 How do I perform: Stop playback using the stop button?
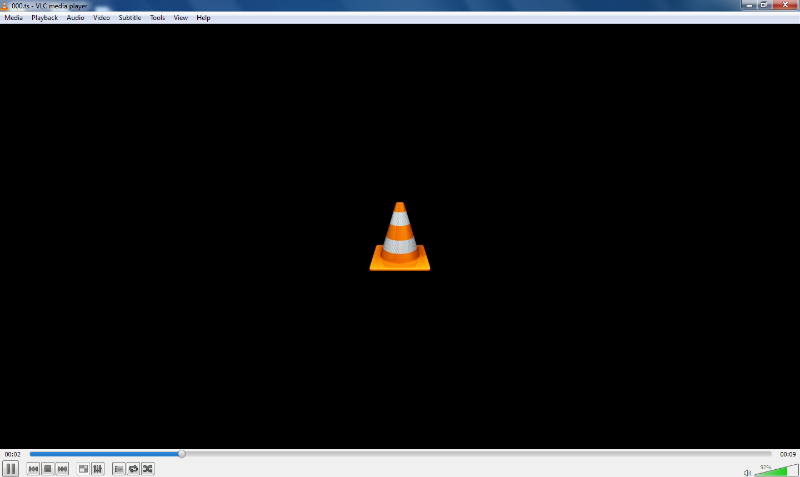47,469
